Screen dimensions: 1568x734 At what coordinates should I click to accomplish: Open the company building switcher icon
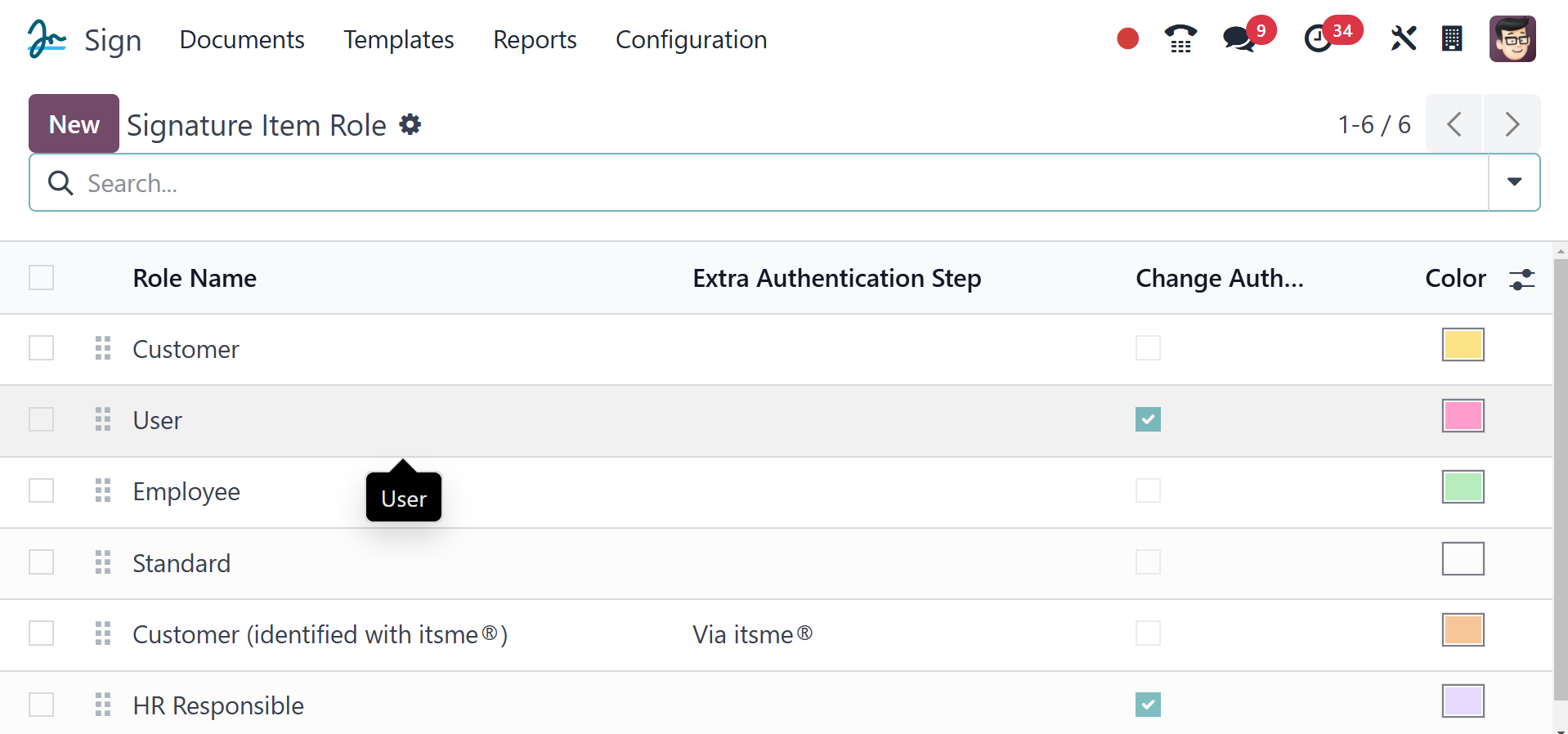click(x=1452, y=39)
